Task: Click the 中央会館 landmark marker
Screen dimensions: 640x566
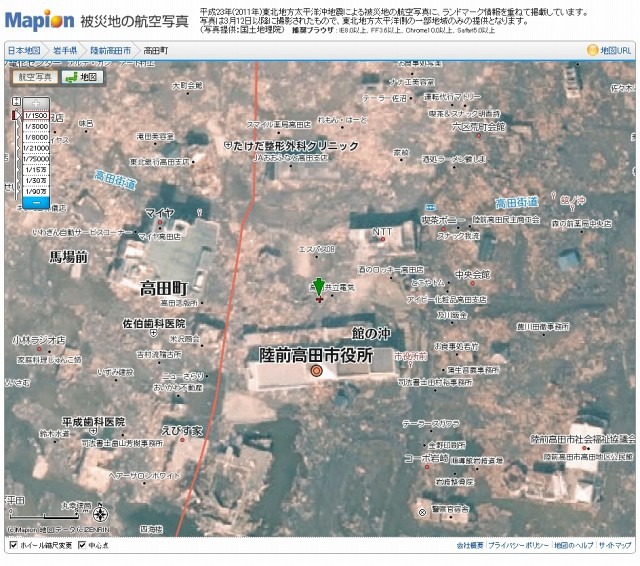Action: tap(472, 284)
